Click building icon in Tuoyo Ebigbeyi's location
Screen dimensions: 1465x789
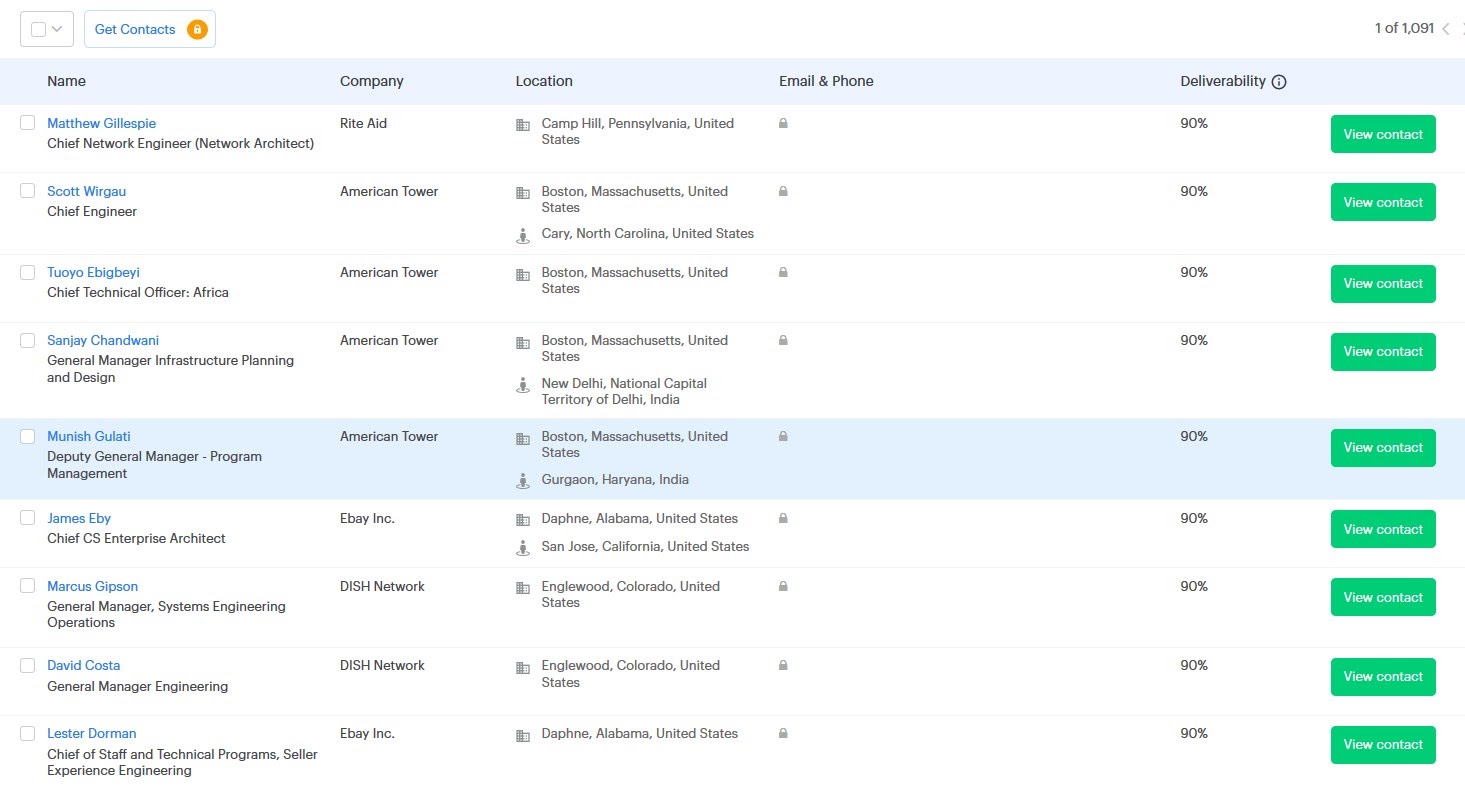(523, 274)
